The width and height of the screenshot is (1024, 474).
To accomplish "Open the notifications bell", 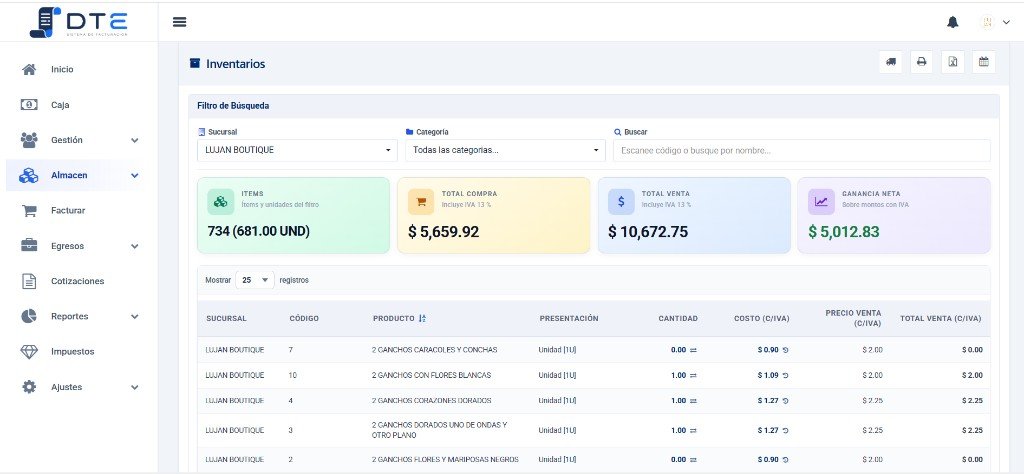I will pyautogui.click(x=953, y=22).
